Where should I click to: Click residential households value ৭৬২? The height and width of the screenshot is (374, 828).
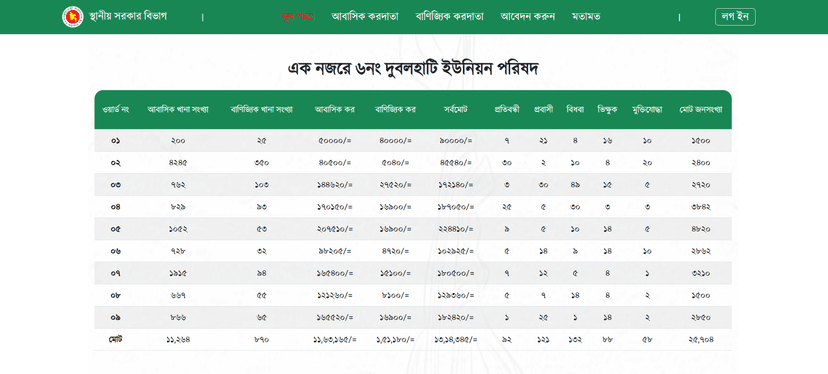(x=178, y=185)
